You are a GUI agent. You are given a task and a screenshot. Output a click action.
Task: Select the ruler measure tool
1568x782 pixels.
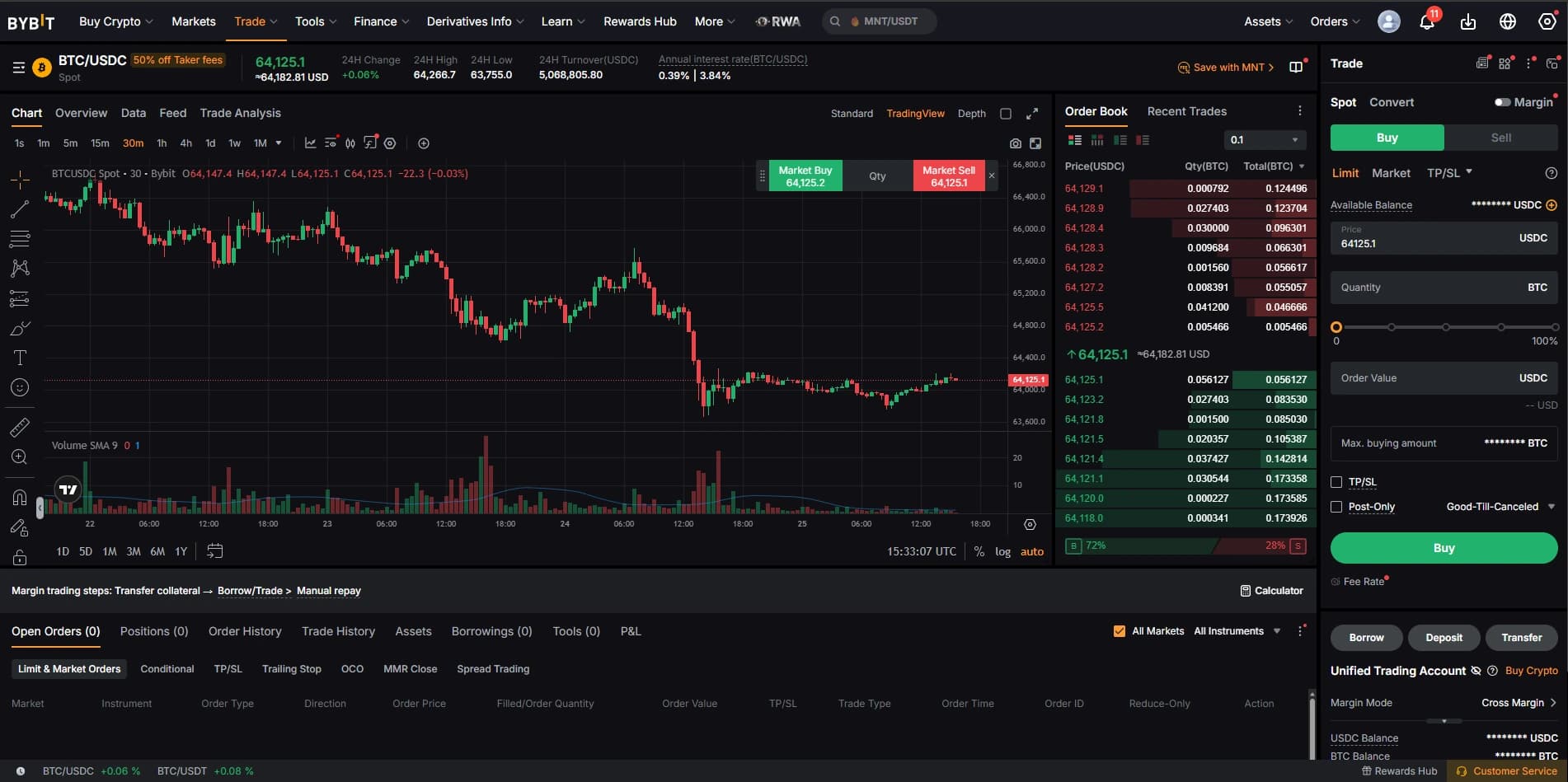click(x=20, y=427)
